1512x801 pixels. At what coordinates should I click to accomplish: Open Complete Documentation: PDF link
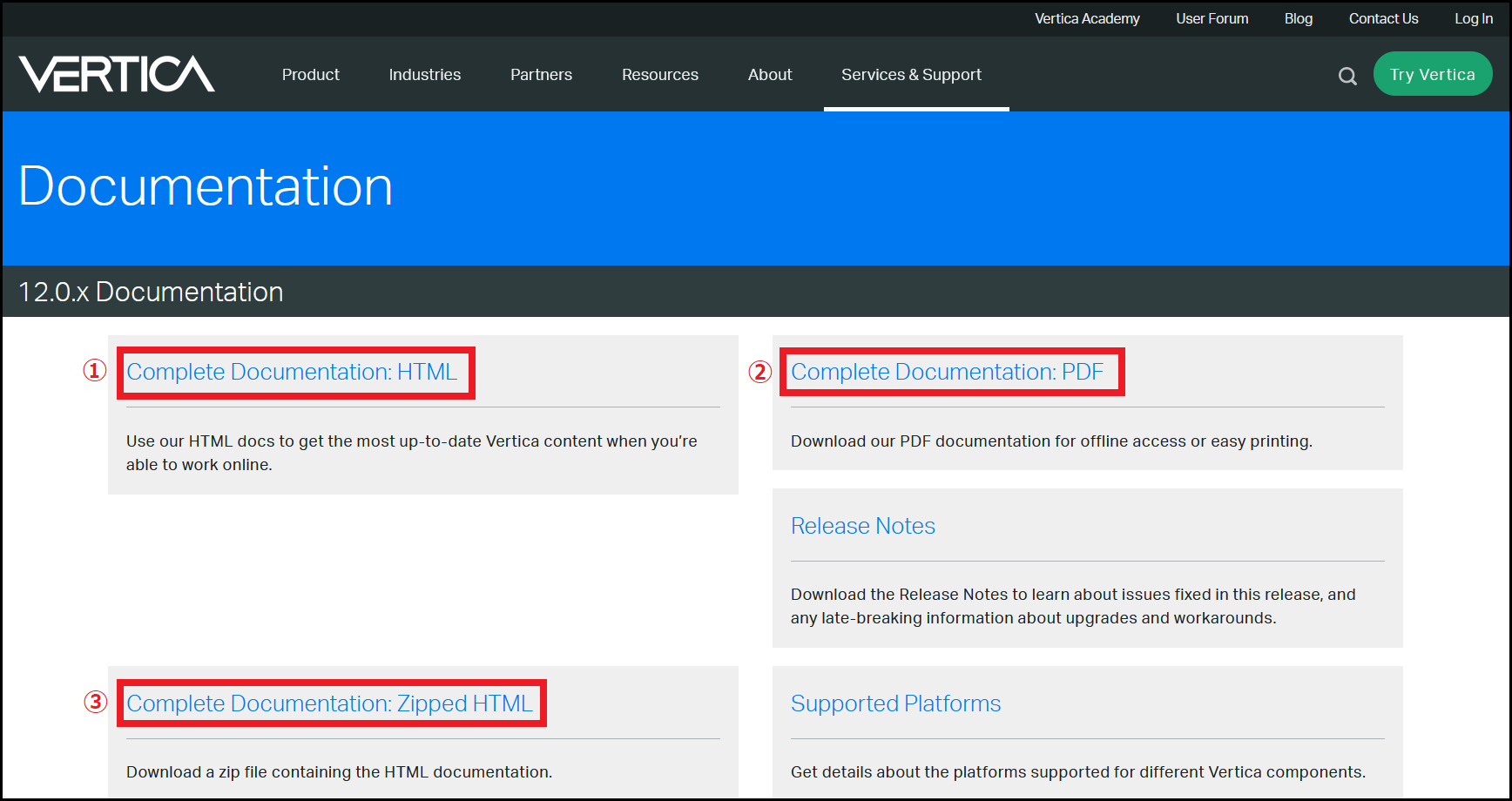[x=947, y=372]
